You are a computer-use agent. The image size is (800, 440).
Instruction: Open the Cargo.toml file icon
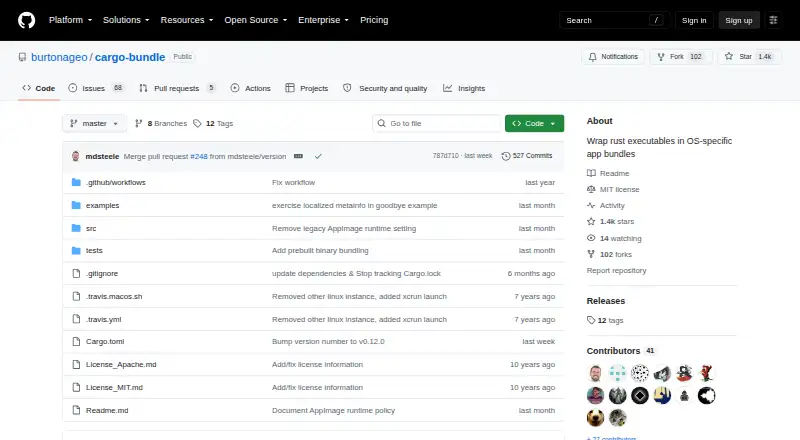coord(76,341)
